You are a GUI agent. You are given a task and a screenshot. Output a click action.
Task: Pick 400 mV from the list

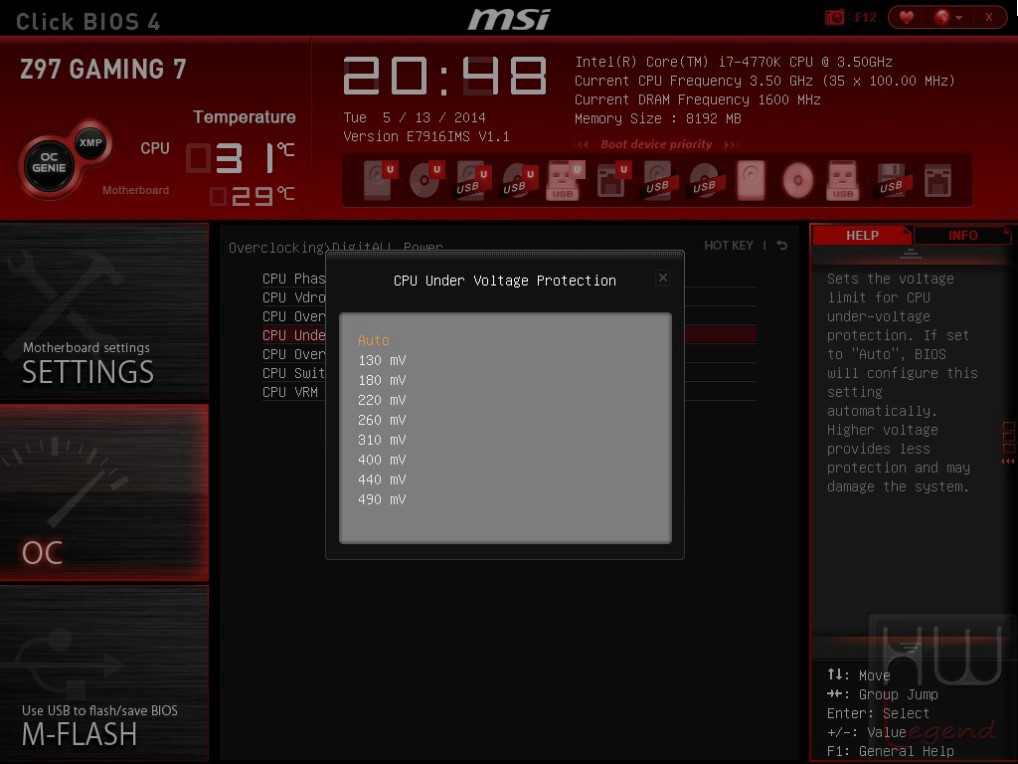pos(382,460)
